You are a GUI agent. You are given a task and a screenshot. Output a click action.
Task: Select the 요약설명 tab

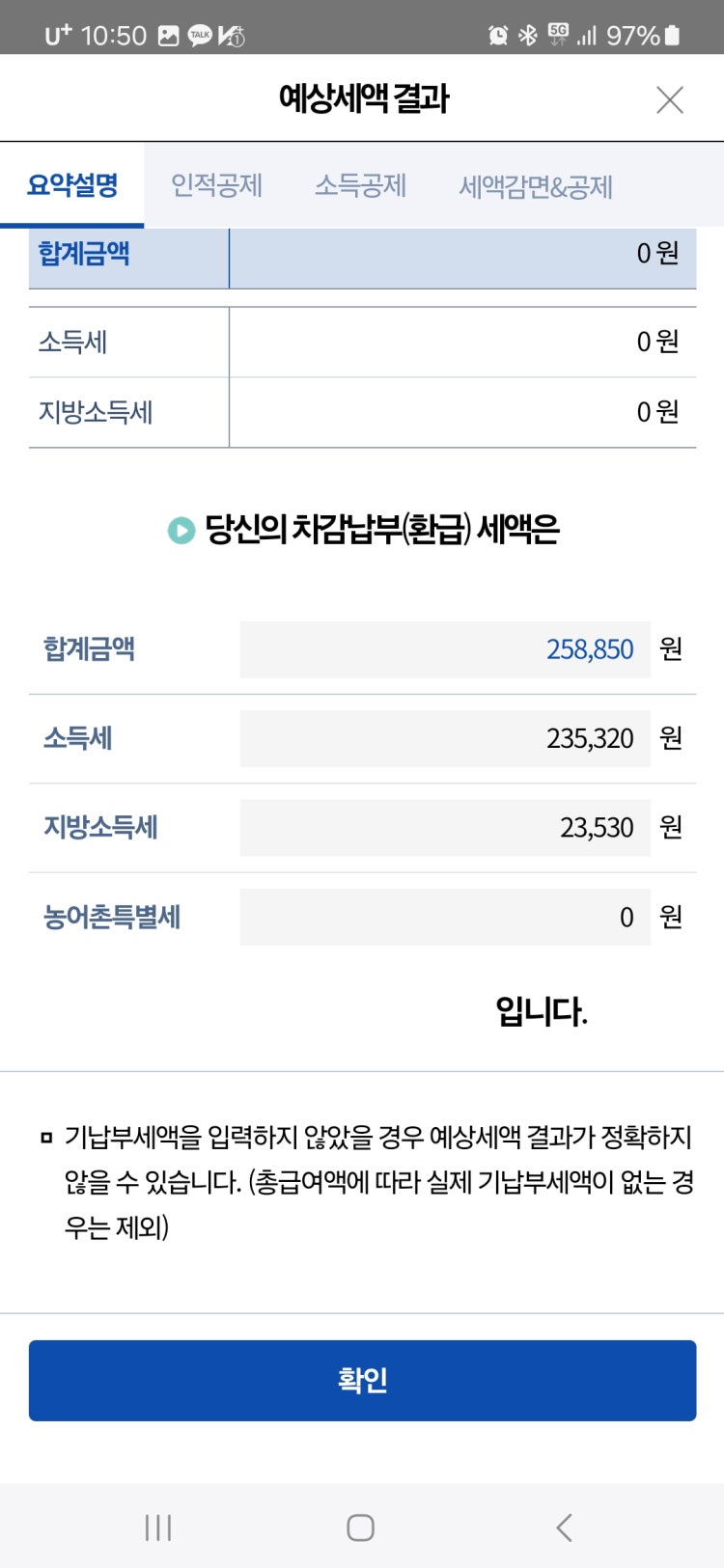72,185
